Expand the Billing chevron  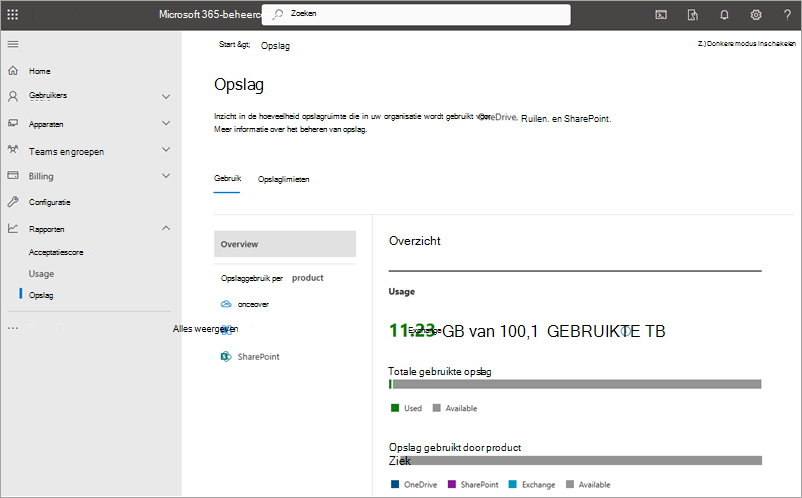(x=166, y=175)
